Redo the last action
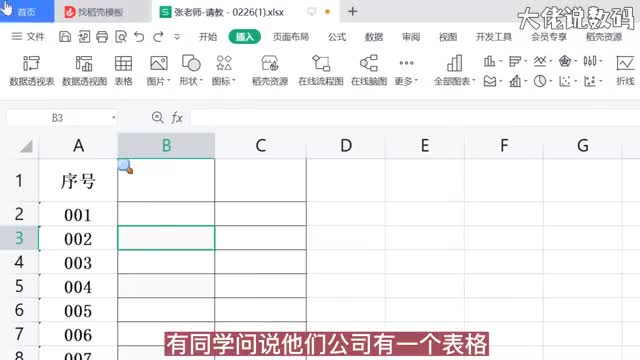The height and width of the screenshot is (360, 640). 158,37
